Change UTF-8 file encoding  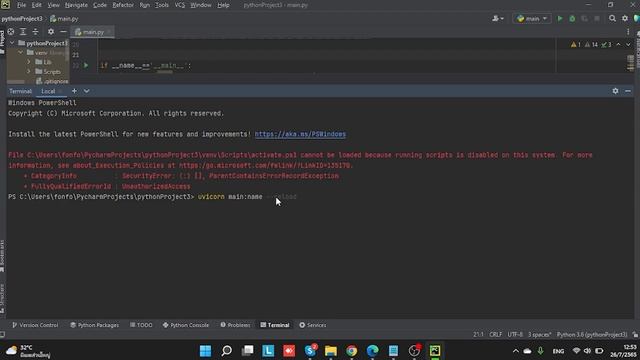pos(515,335)
